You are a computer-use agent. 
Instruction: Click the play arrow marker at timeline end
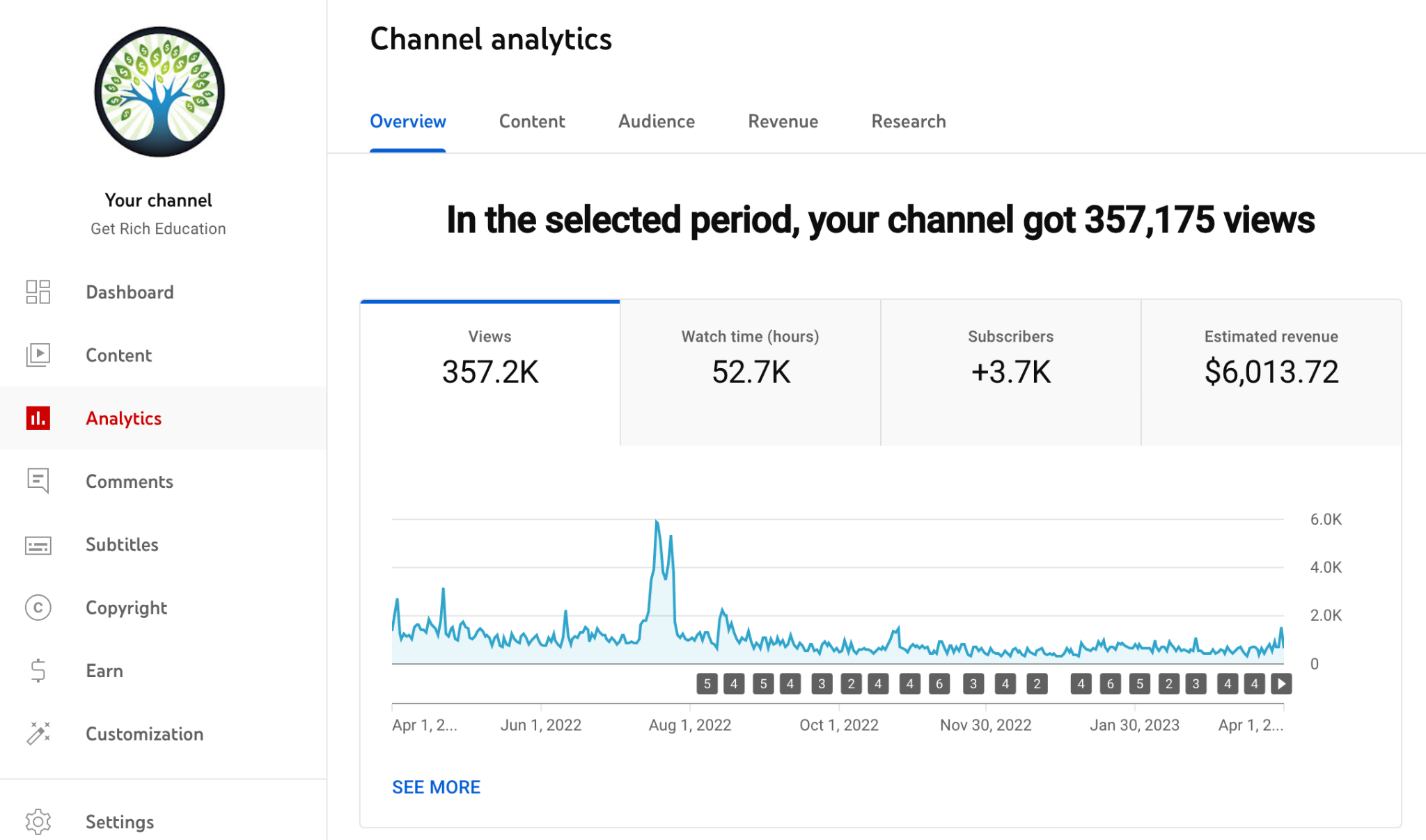click(1281, 684)
